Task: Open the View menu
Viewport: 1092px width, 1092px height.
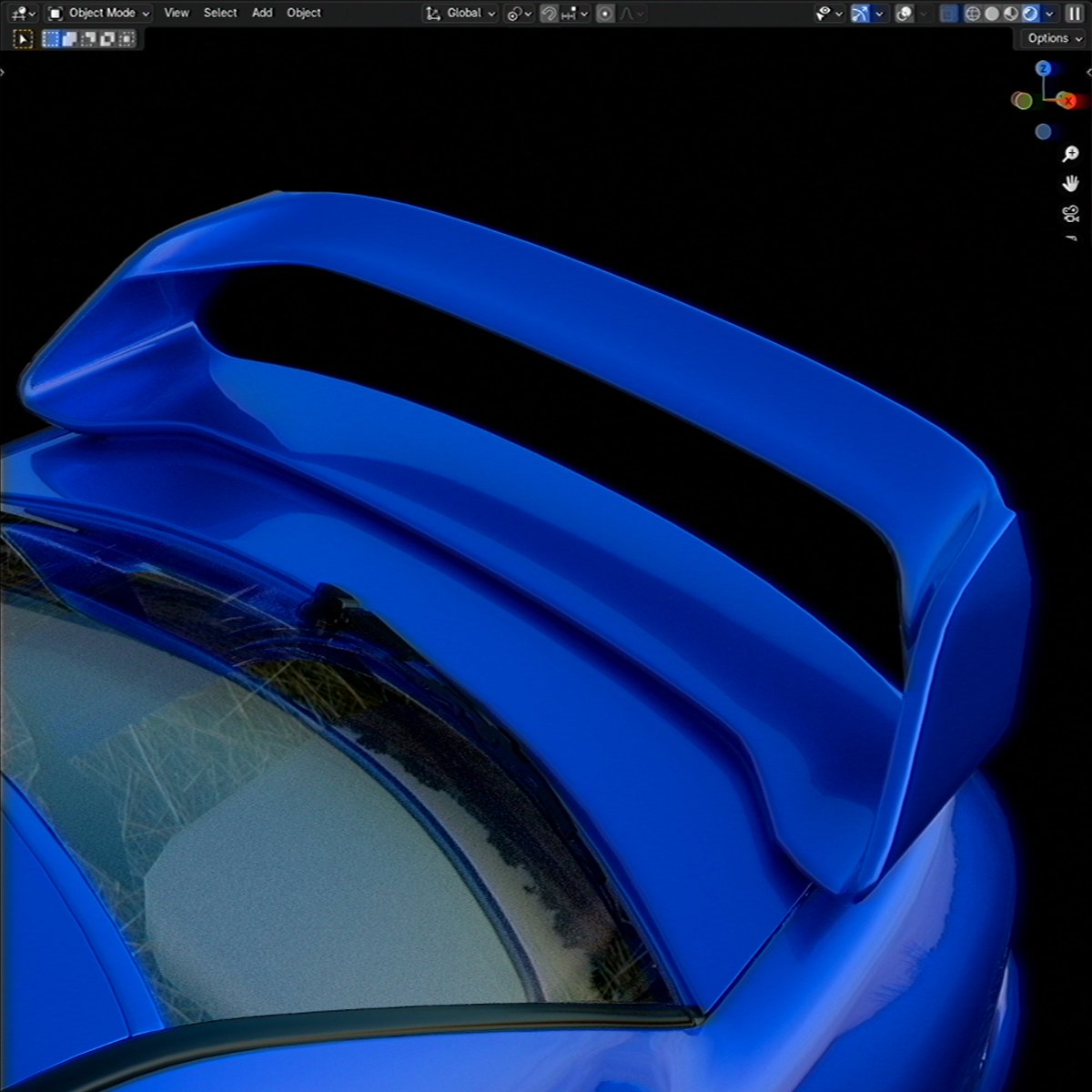Action: [x=177, y=13]
